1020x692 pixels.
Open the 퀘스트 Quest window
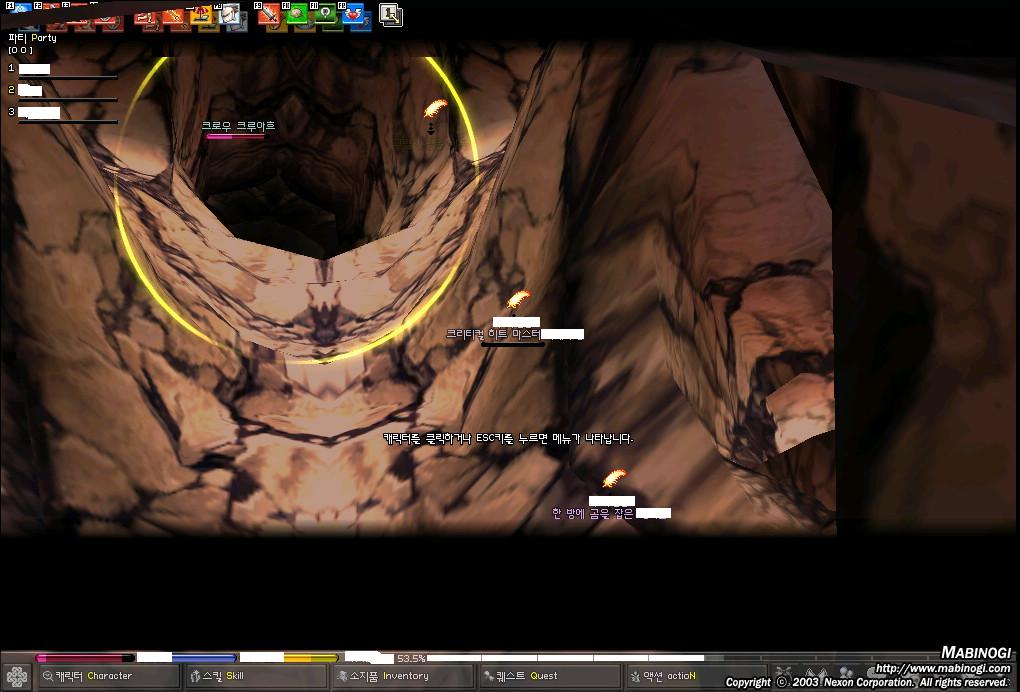tap(550, 676)
